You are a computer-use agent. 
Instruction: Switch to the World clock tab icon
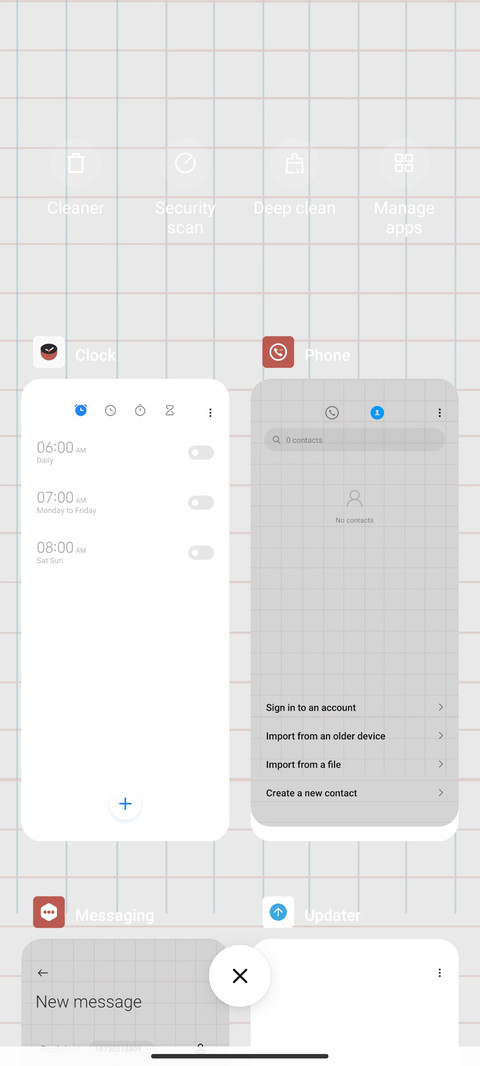coord(110,411)
